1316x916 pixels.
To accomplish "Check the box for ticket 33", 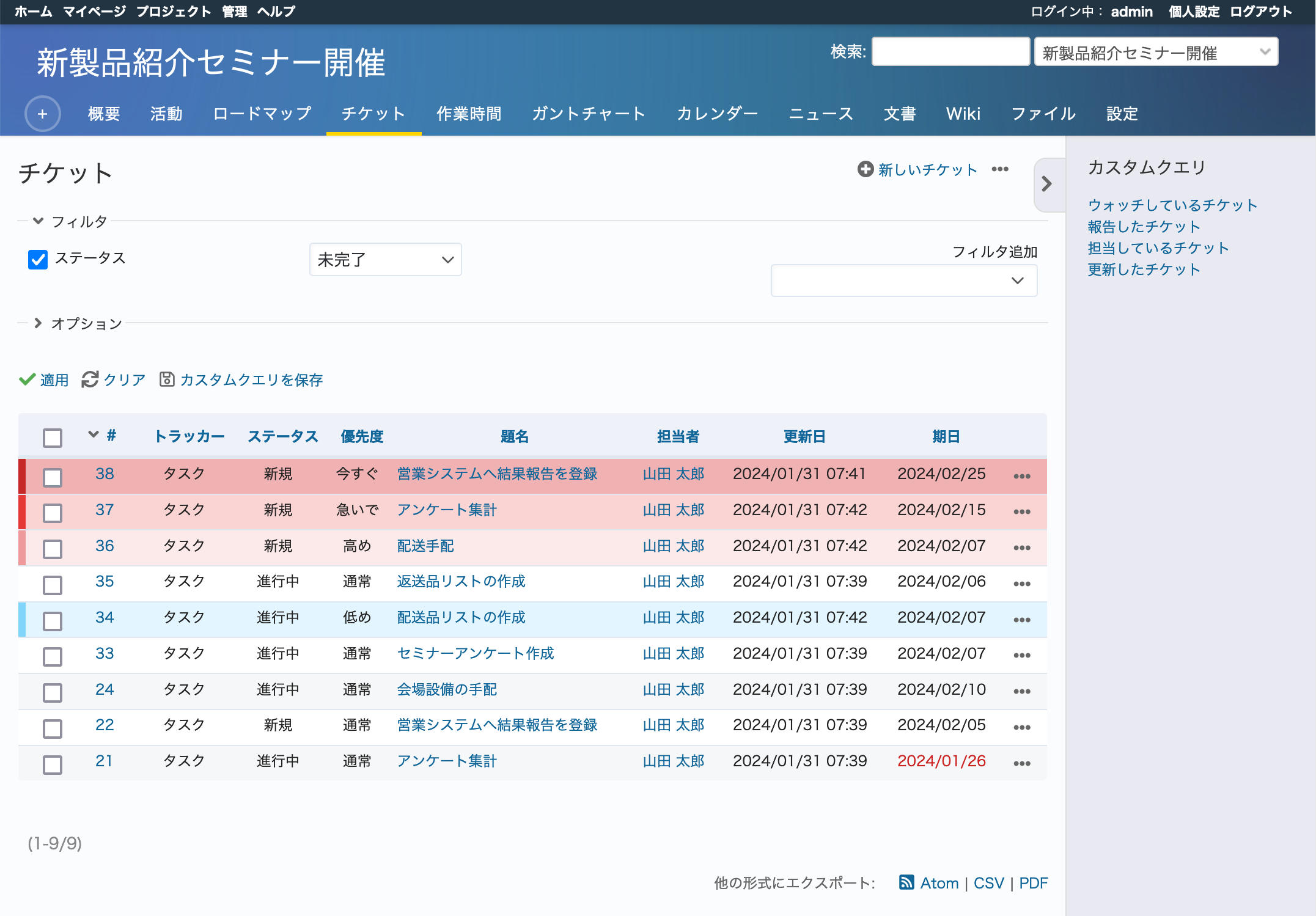I will pos(53,657).
